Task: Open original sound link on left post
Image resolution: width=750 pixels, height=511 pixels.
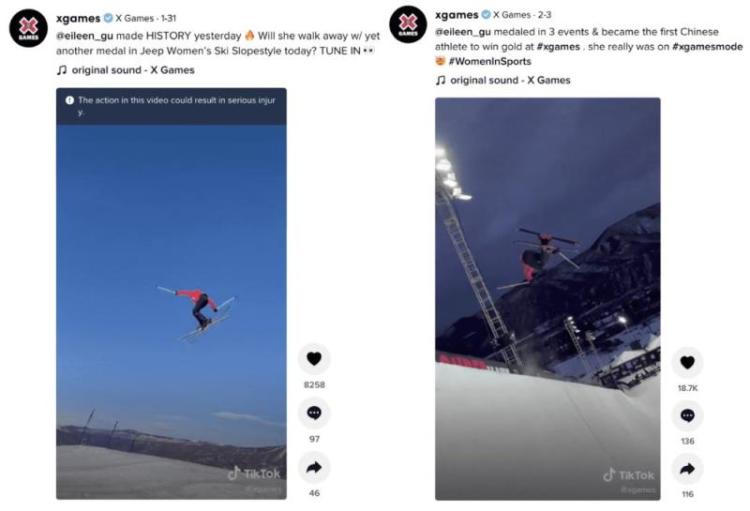Action: [x=131, y=70]
